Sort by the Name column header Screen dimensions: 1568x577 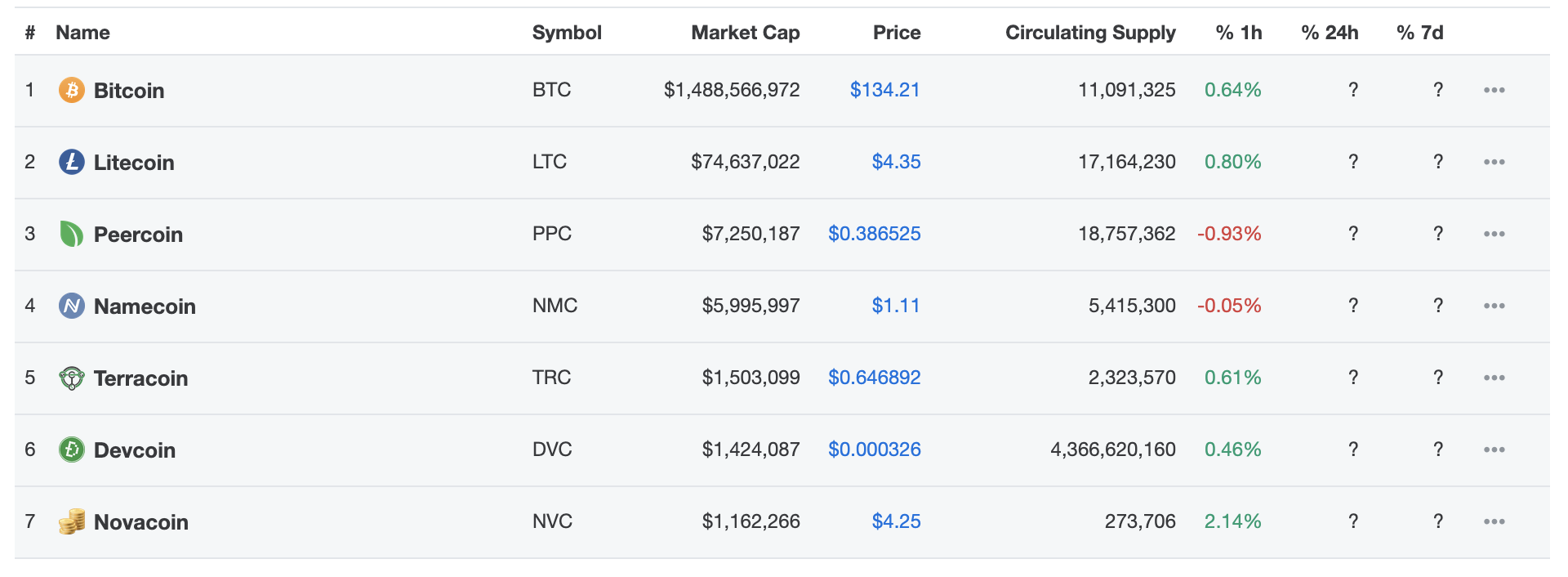82,33
